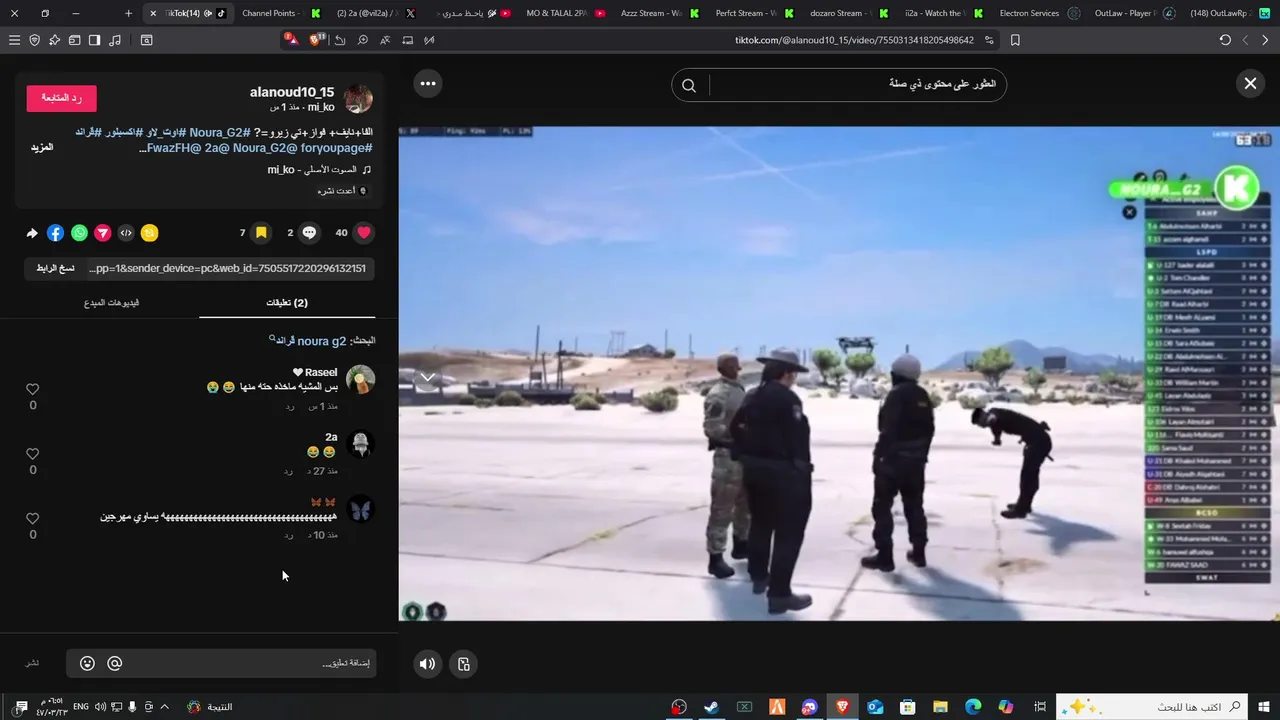Open the music playlist note icon in toolbar
Image resolution: width=1280 pixels, height=720 pixels.
coord(115,40)
